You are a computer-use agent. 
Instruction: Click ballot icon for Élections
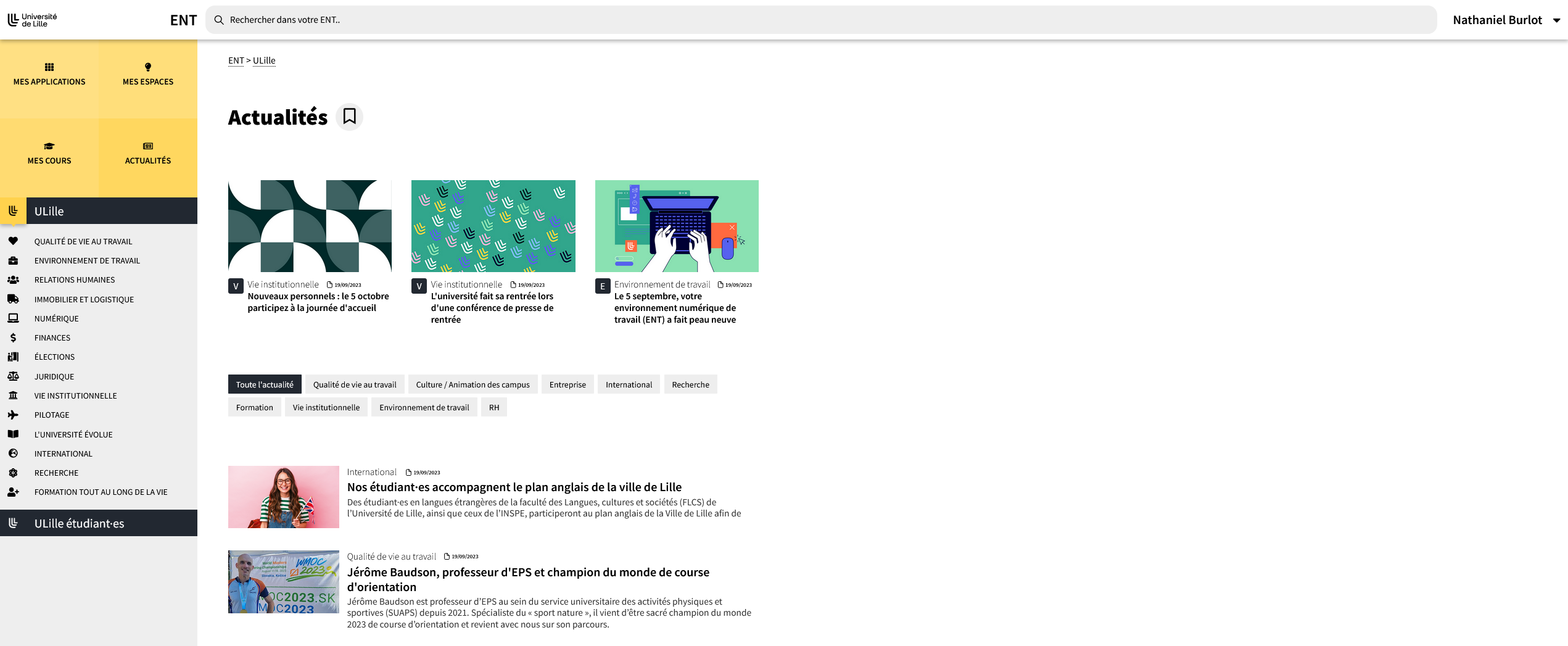tap(13, 357)
